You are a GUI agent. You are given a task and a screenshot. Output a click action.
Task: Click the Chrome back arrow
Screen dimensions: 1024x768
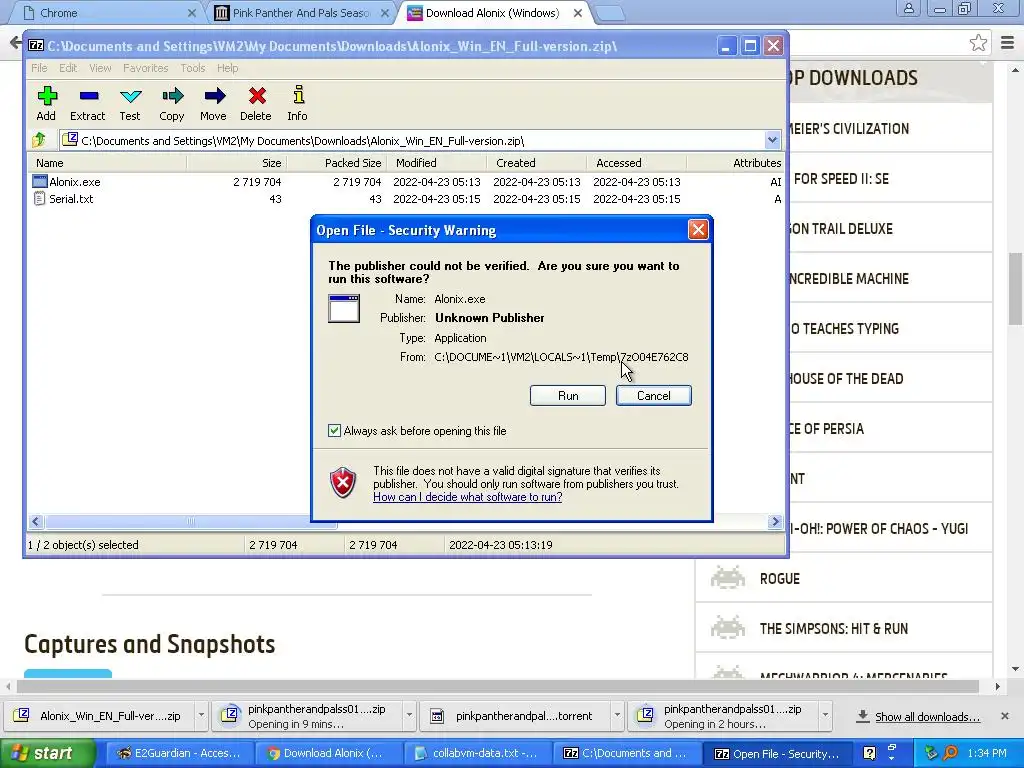[15, 43]
